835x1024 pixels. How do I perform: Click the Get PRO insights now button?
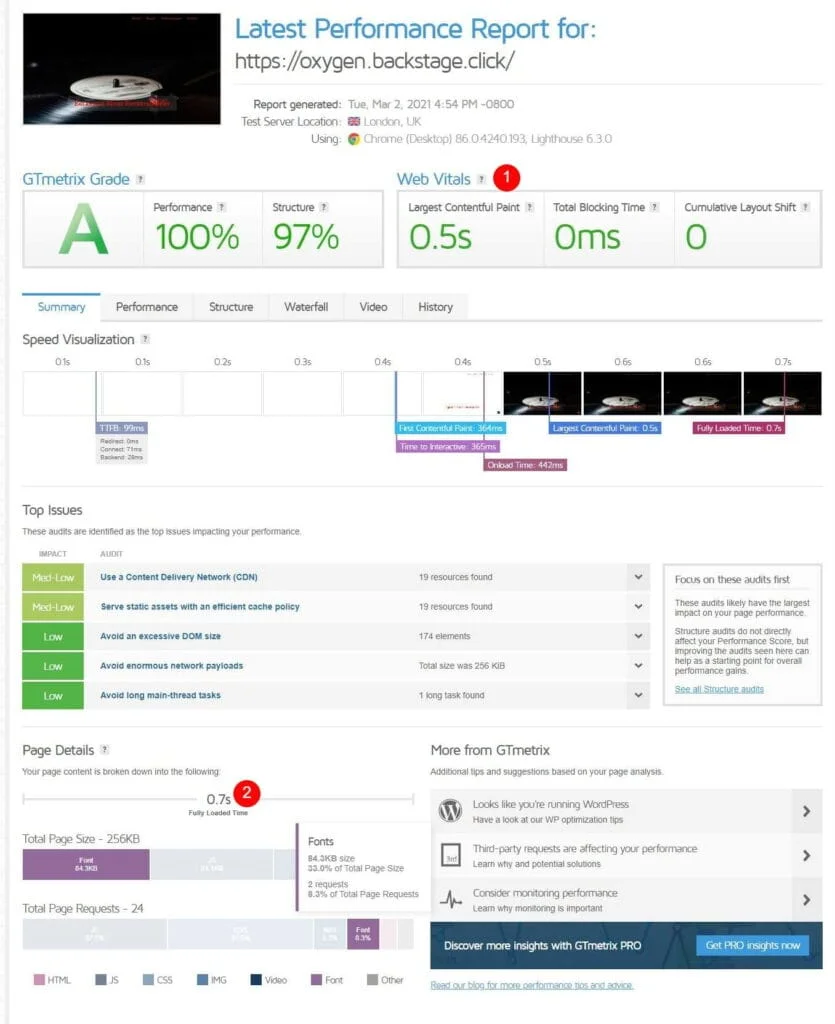click(x=752, y=945)
